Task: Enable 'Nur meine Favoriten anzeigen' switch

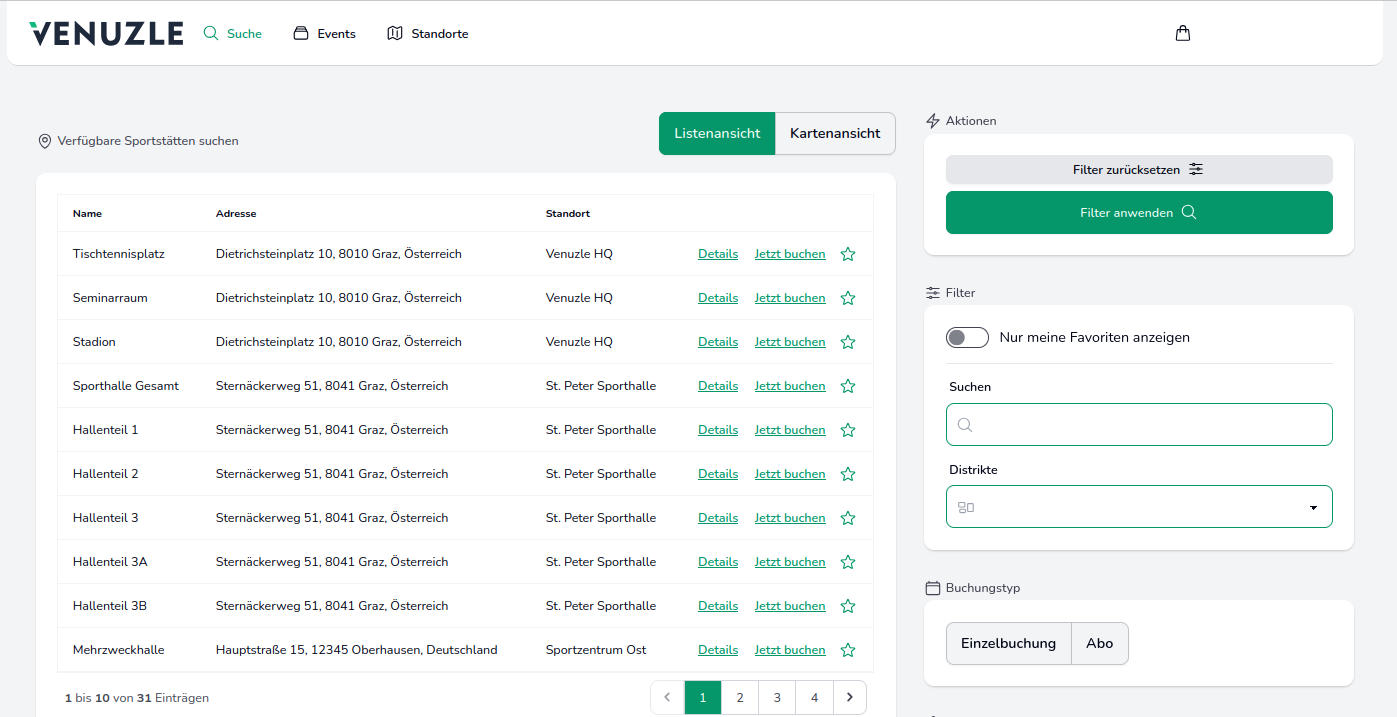Action: (967, 338)
